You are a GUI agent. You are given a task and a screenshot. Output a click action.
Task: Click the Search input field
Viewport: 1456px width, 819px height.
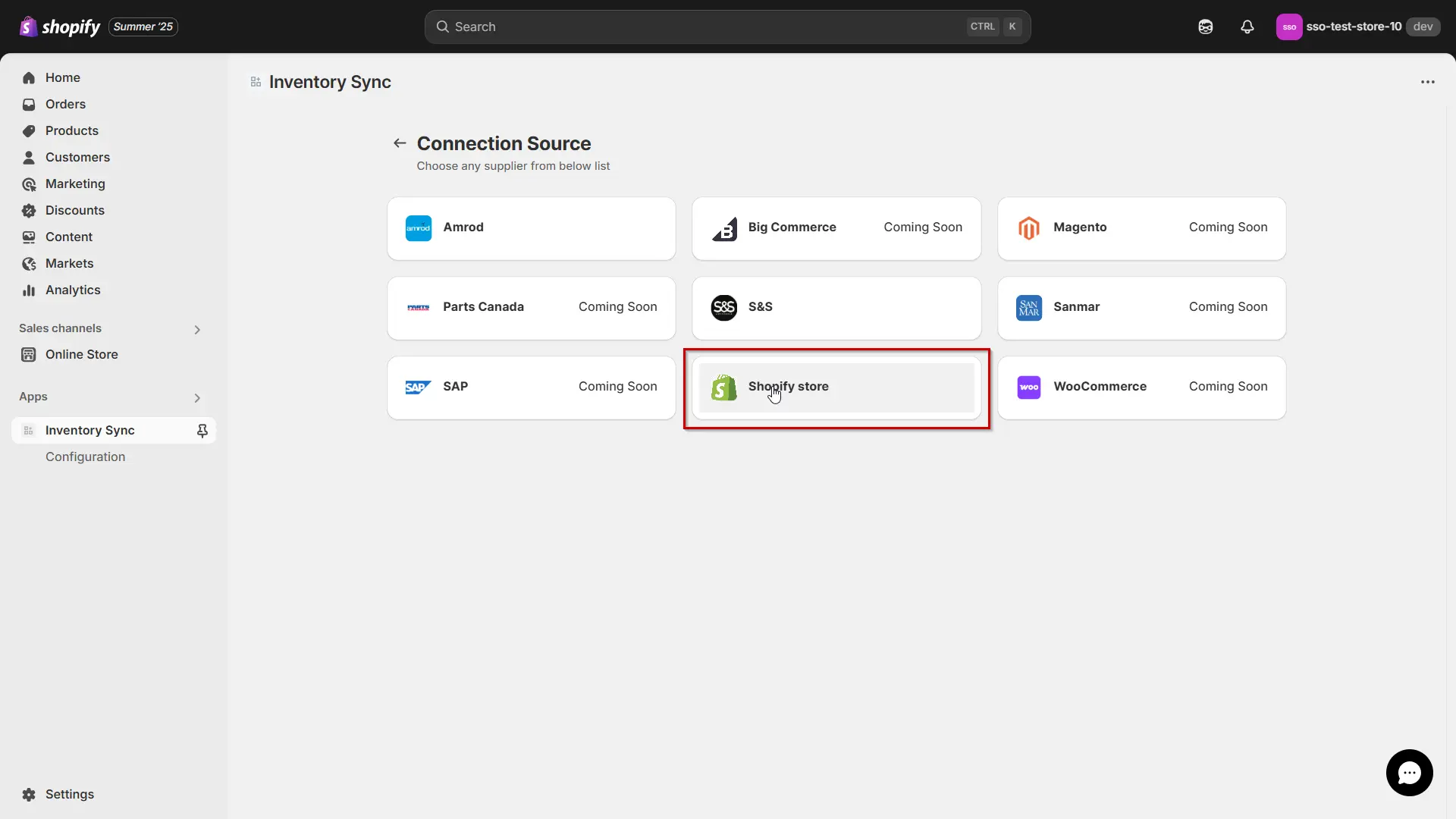click(705, 27)
